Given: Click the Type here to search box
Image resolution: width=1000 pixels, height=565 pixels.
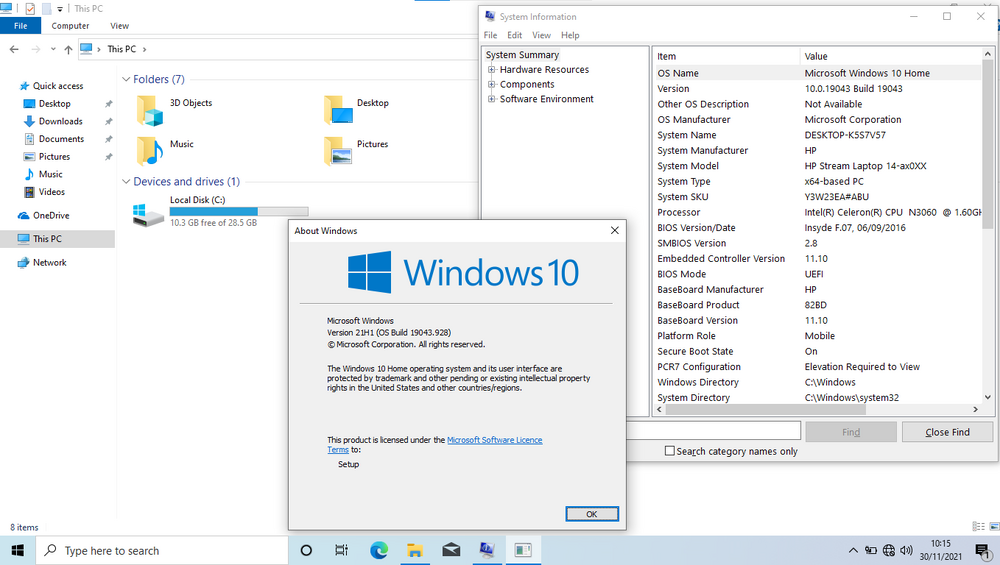Looking at the screenshot, I should [x=163, y=550].
